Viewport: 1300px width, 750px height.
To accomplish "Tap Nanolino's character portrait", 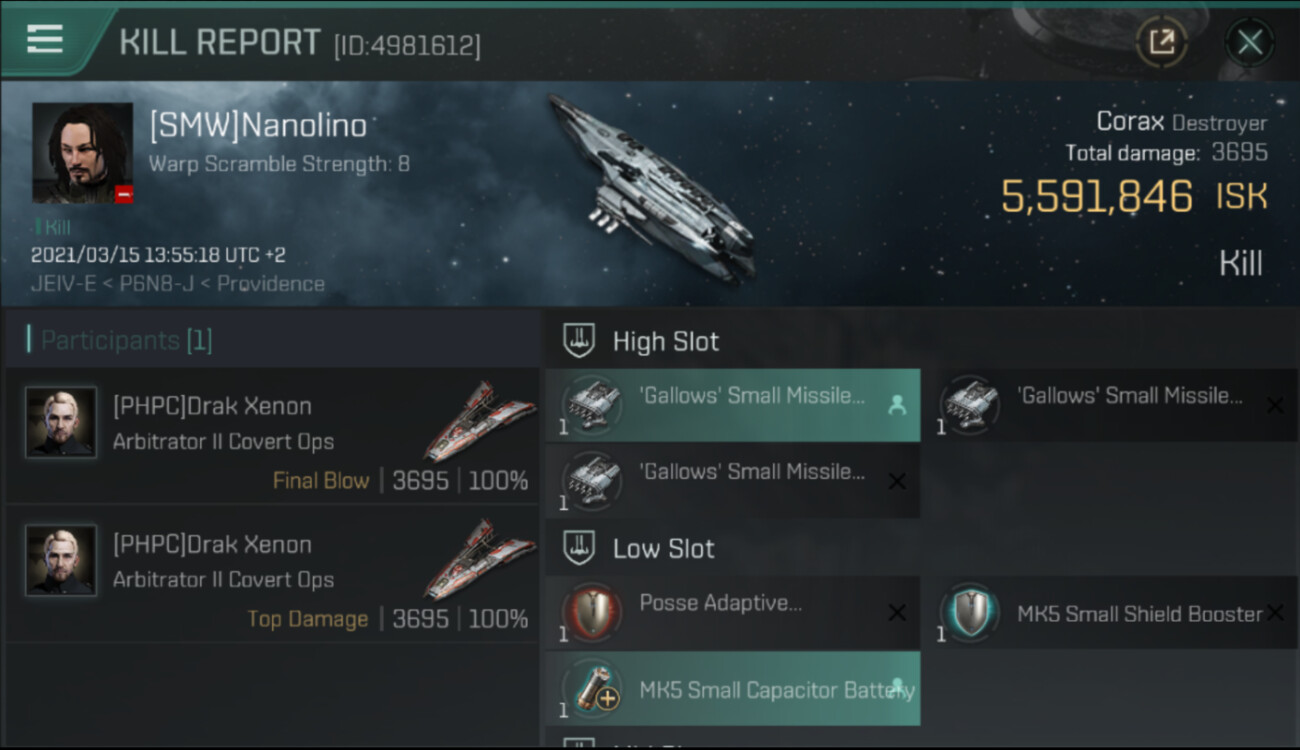I will [x=82, y=153].
